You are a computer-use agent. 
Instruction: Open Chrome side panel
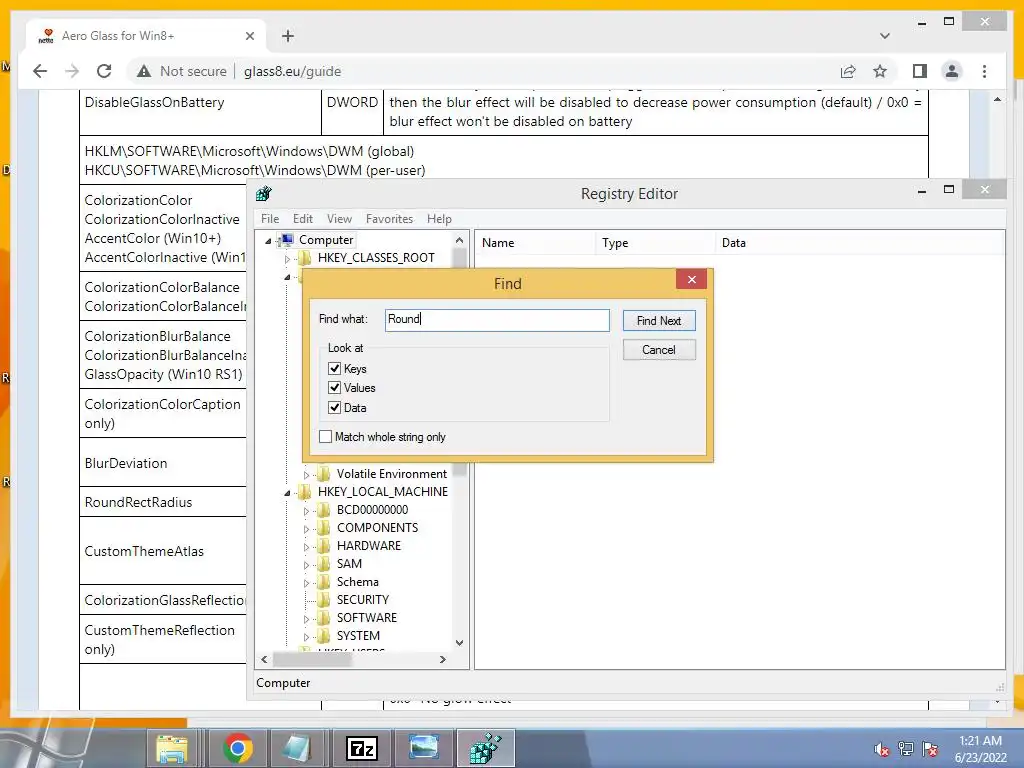(x=920, y=71)
